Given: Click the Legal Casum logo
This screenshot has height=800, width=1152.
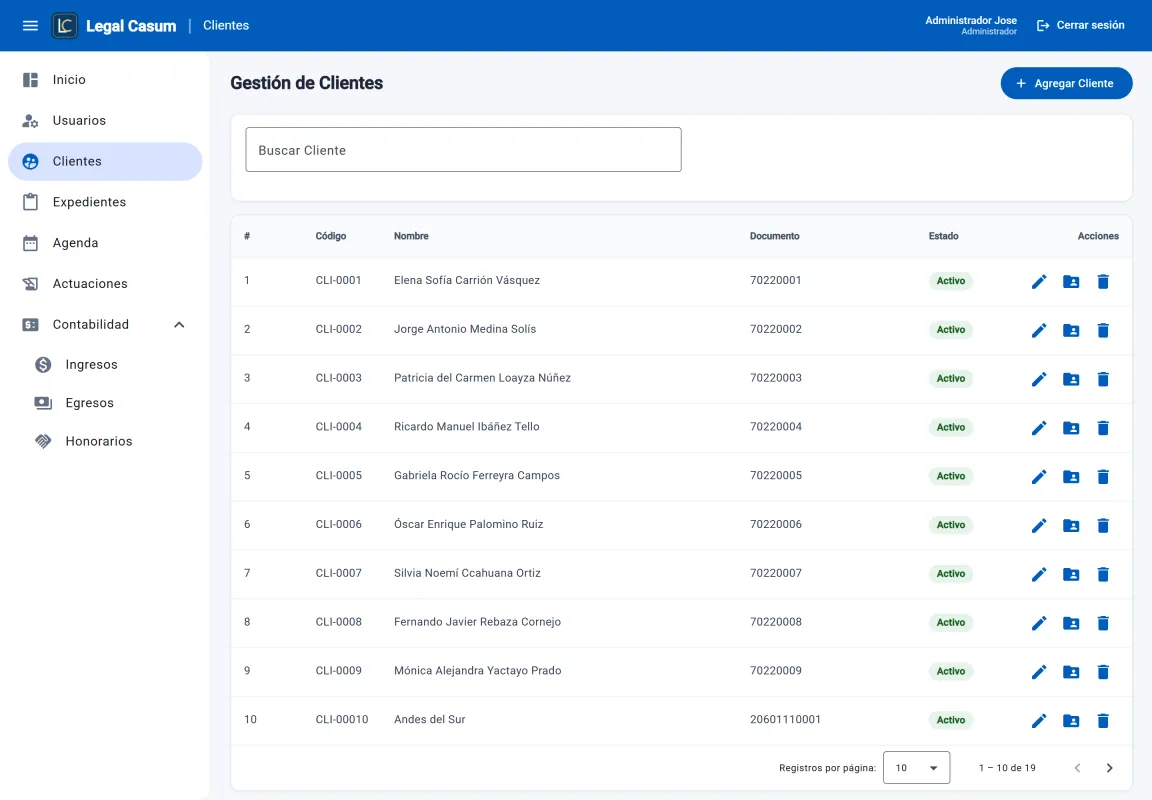Looking at the screenshot, I should click(x=65, y=26).
